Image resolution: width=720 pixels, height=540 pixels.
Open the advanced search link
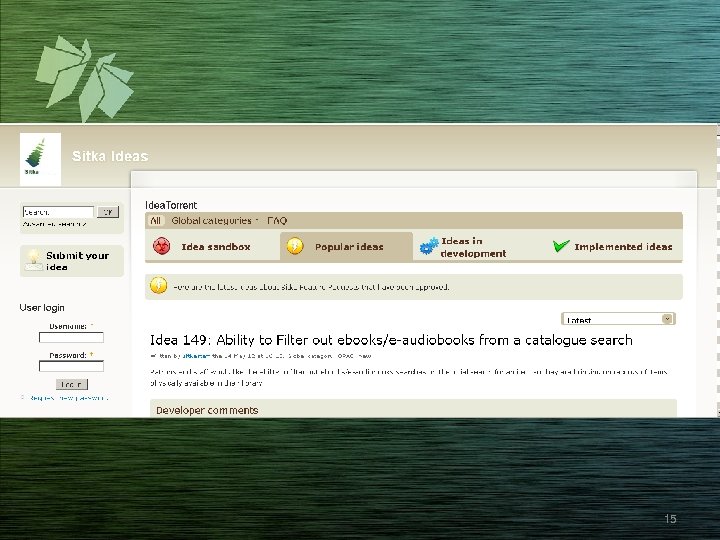pyautogui.click(x=55, y=224)
